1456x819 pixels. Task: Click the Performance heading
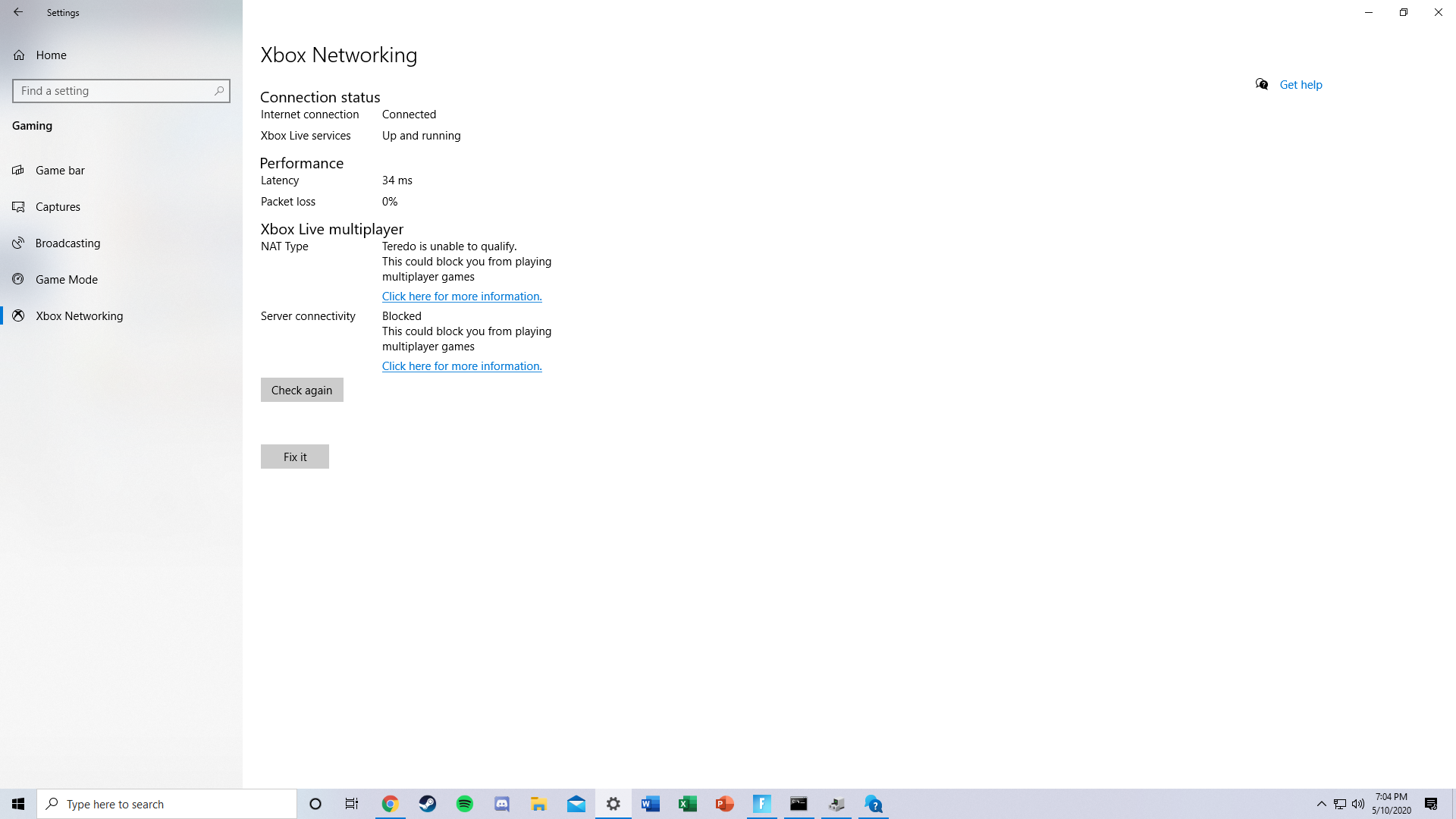pyautogui.click(x=302, y=163)
